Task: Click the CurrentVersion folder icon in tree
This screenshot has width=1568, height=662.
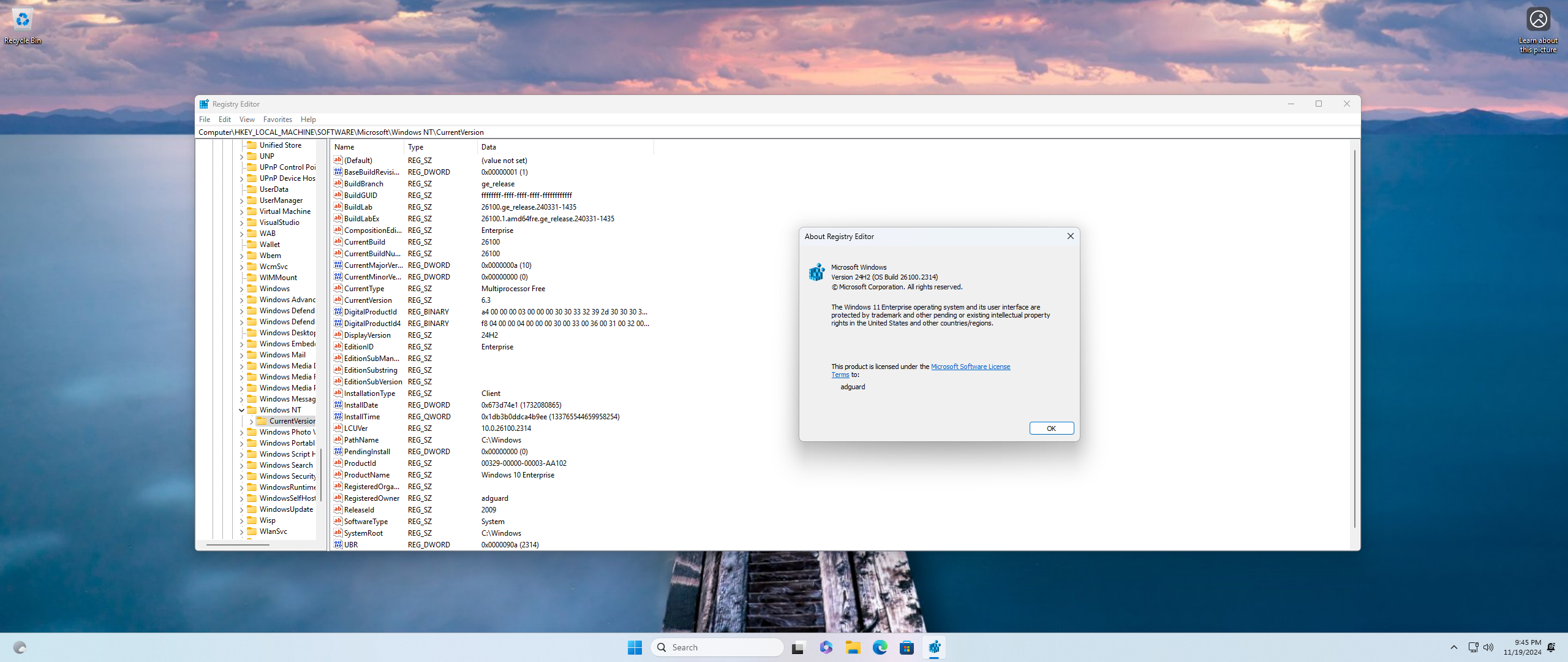Action: [262, 421]
